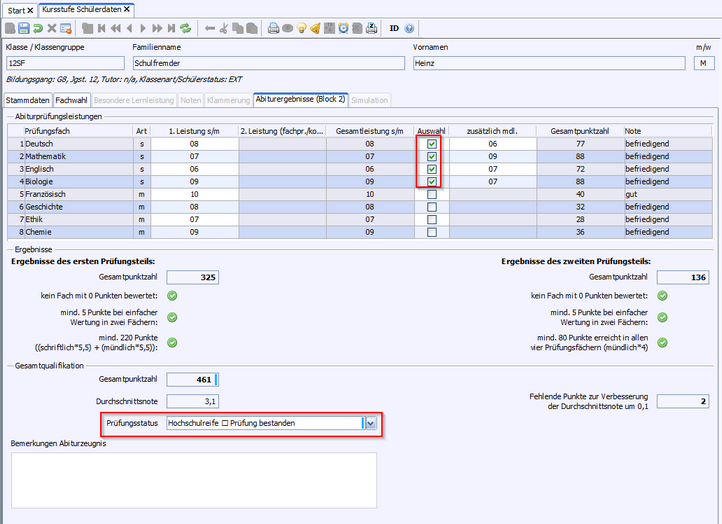Enable Auswahl checkbox for Chemie row
722x524 pixels.
click(x=431, y=232)
